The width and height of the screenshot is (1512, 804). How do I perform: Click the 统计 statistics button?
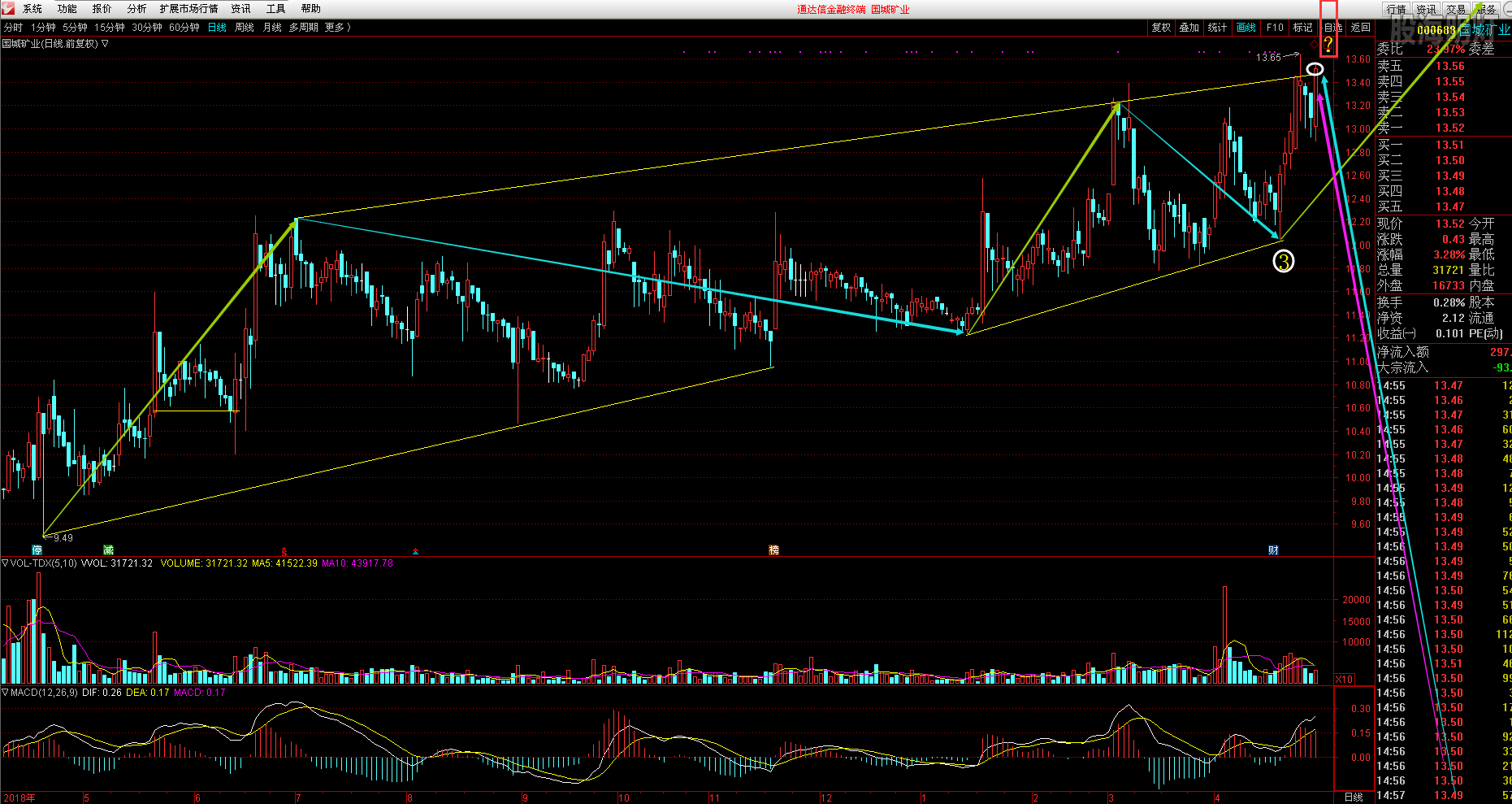(x=1218, y=28)
